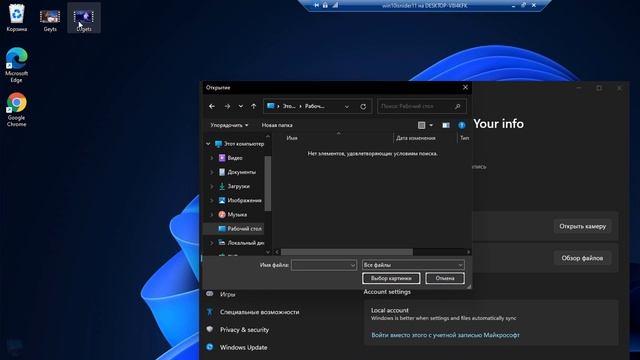Screen dimensions: 640x360
Task: Cancel the Open dialog
Action: pyautogui.click(x=444, y=278)
